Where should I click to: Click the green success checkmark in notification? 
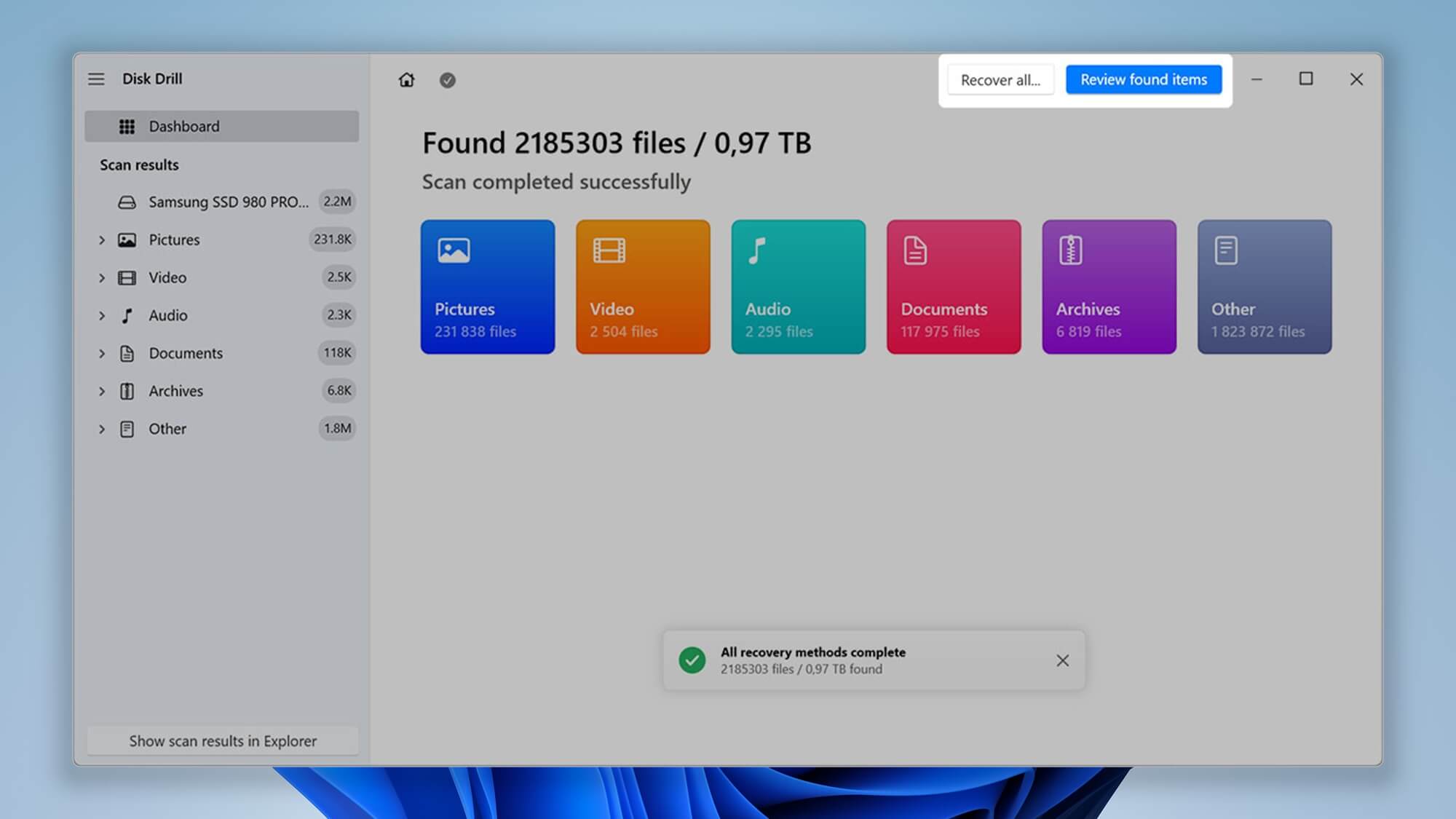(x=692, y=660)
